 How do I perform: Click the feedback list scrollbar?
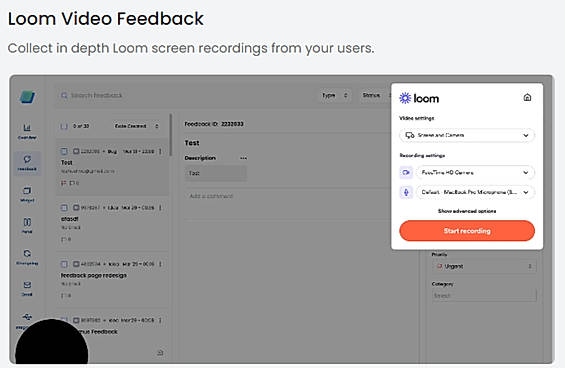[170, 135]
